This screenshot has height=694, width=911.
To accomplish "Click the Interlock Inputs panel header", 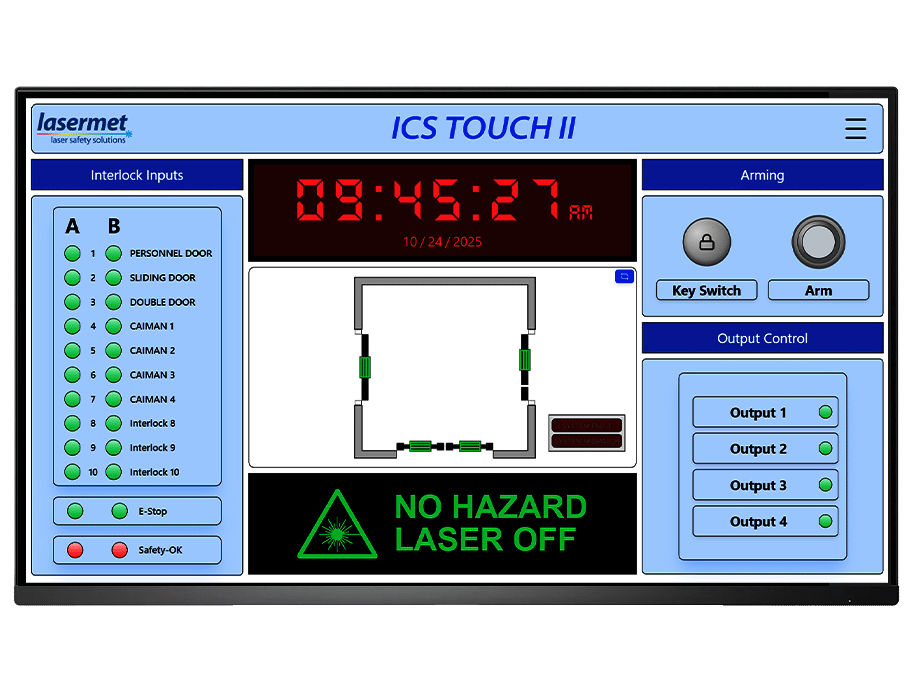I will pyautogui.click(x=137, y=175).
